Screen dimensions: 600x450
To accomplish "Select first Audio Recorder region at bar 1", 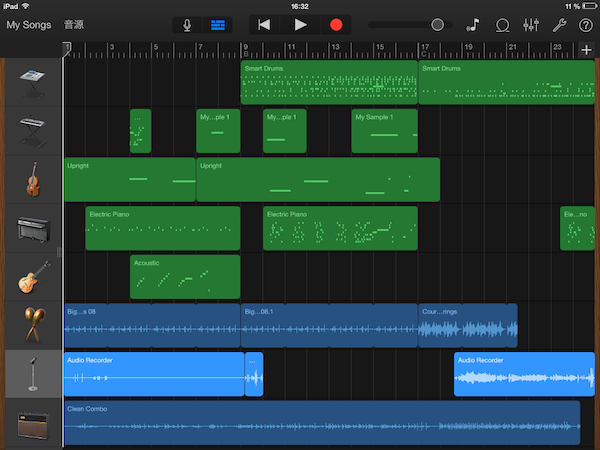I will tap(154, 374).
